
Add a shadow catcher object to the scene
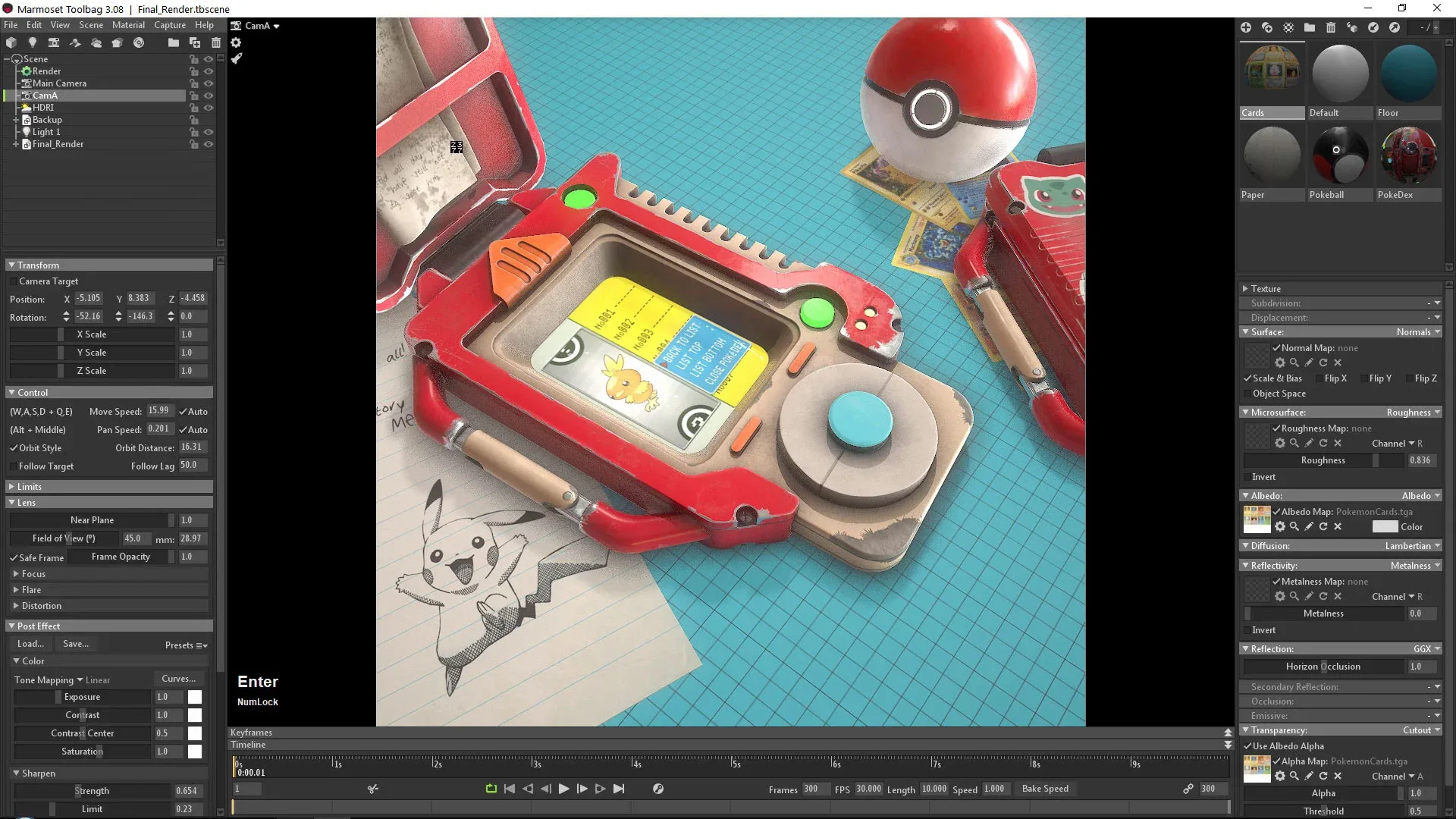point(75,43)
